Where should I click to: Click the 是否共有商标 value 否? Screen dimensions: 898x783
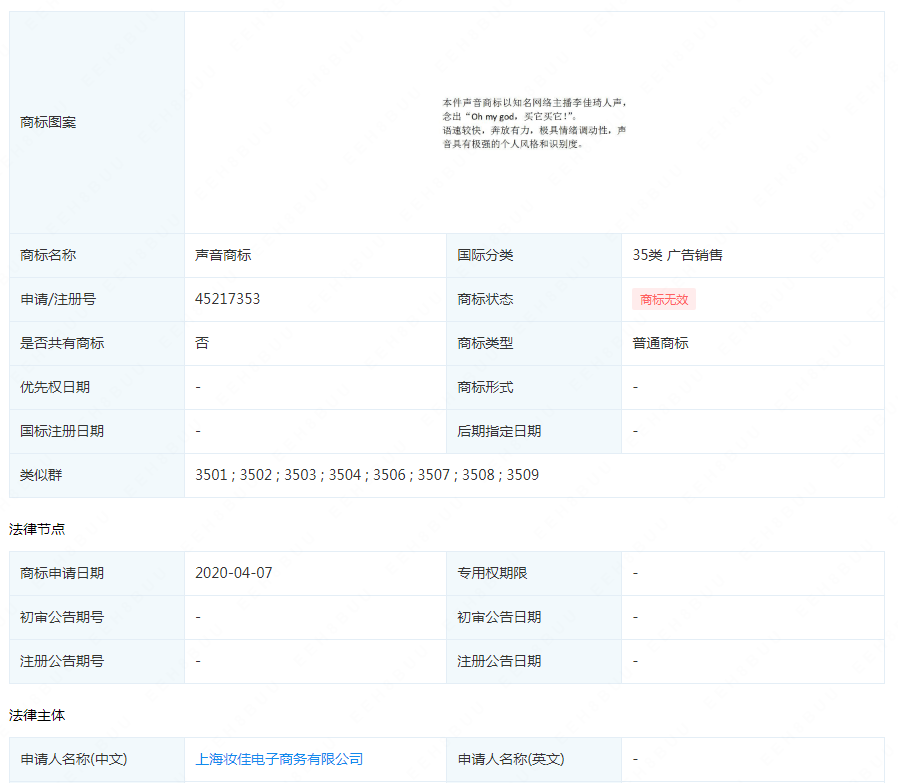point(202,343)
